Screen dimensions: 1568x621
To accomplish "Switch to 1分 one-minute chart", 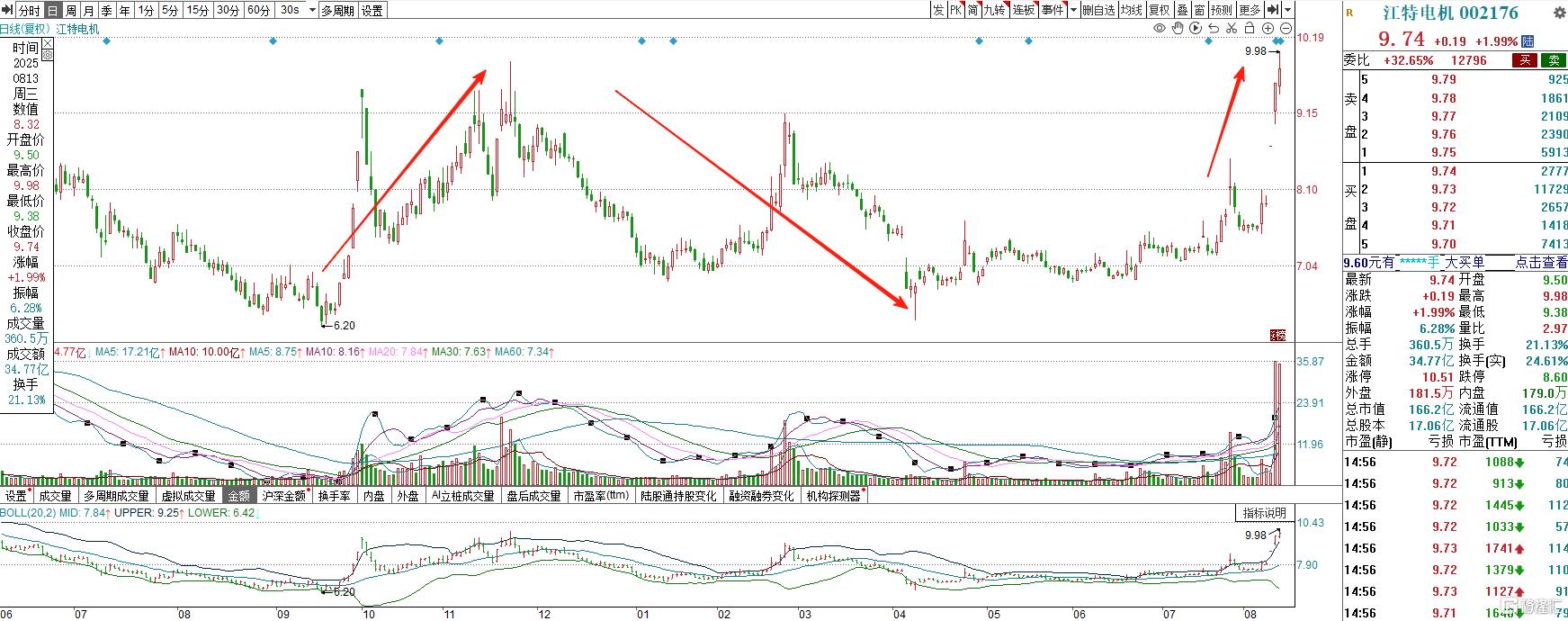I will [x=146, y=10].
